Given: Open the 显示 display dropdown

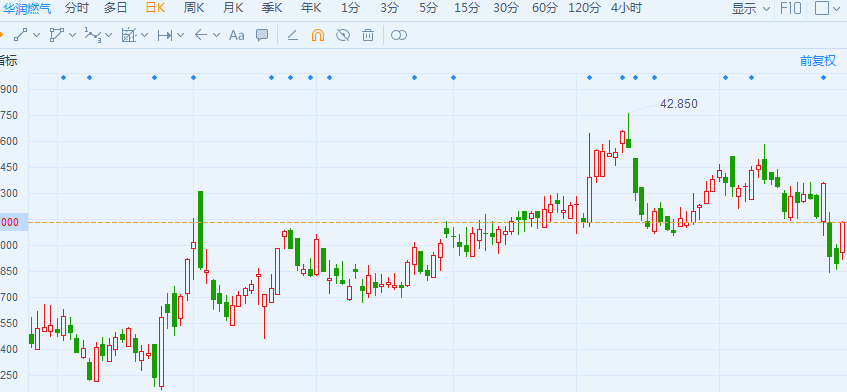Looking at the screenshot, I should point(751,9).
